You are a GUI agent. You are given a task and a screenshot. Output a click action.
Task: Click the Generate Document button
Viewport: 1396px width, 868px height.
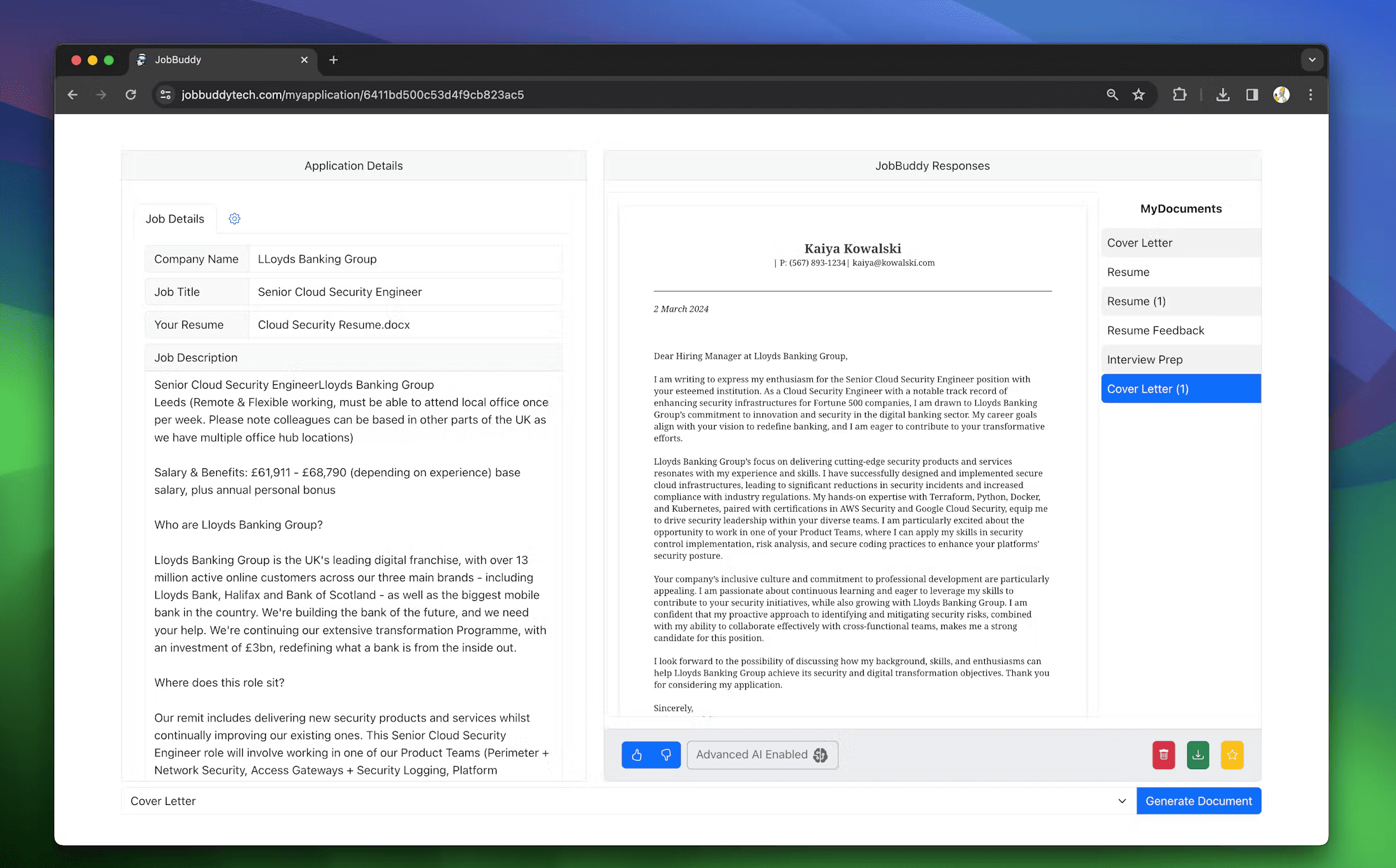[x=1198, y=801]
